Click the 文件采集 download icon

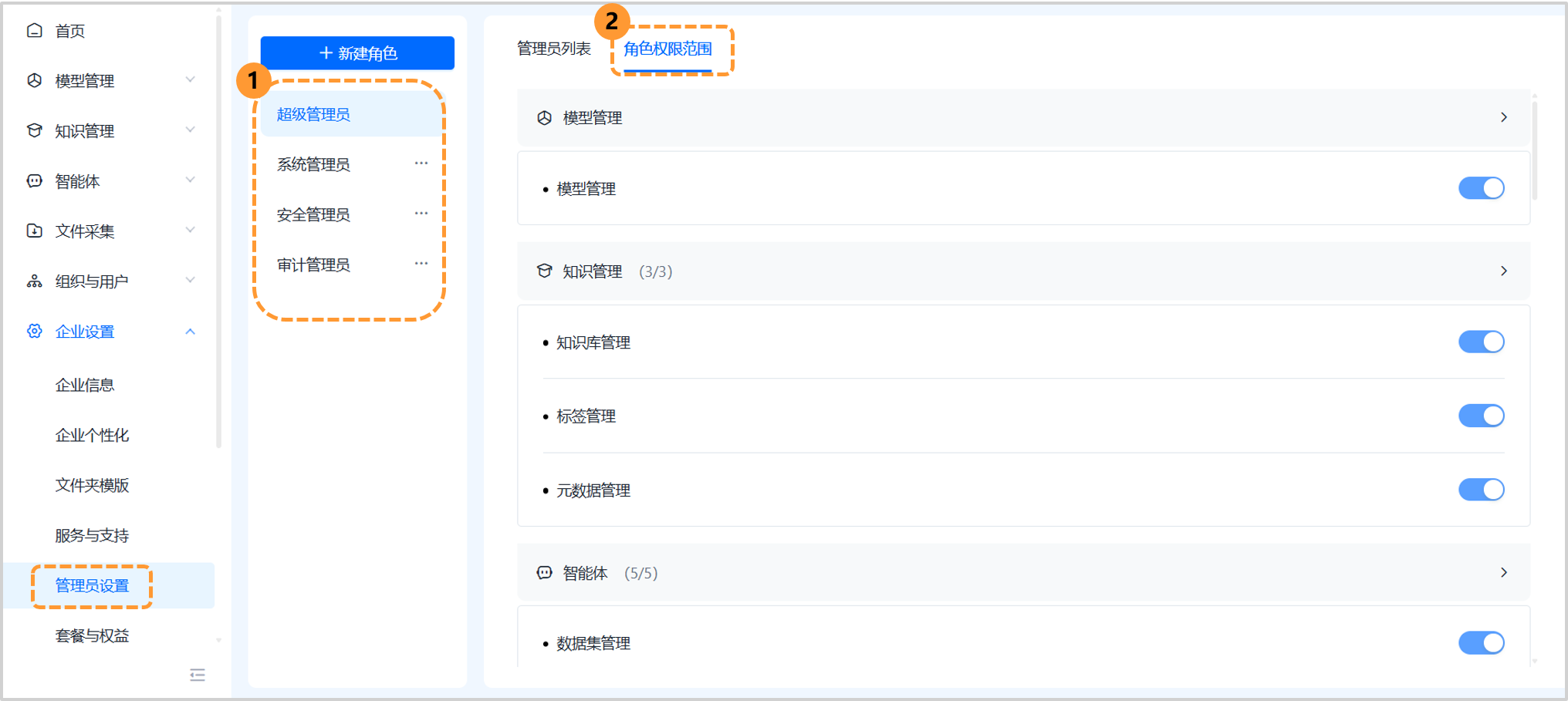click(x=34, y=231)
